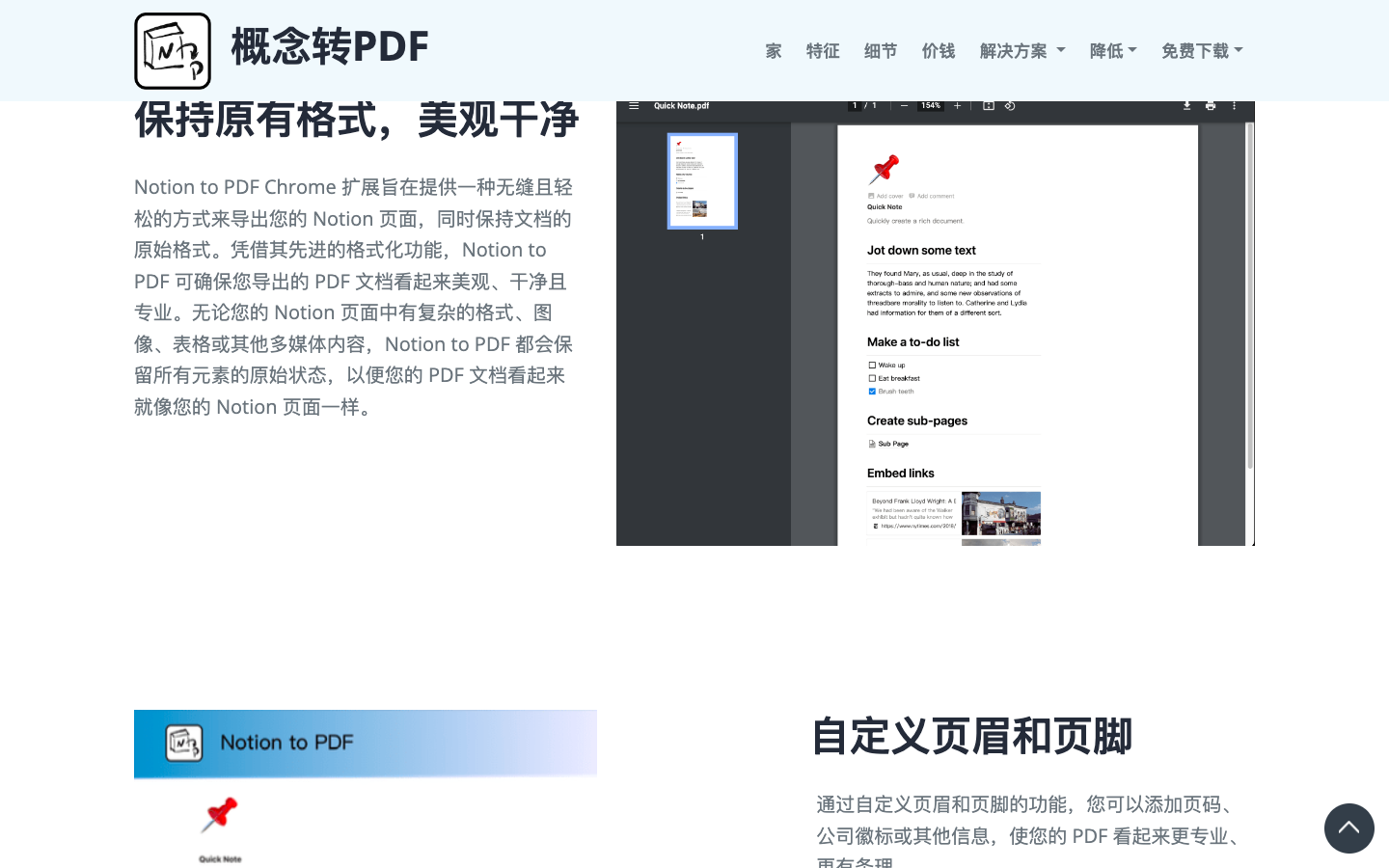The height and width of the screenshot is (868, 1389).
Task: Click the PDF print icon
Action: [1211, 106]
